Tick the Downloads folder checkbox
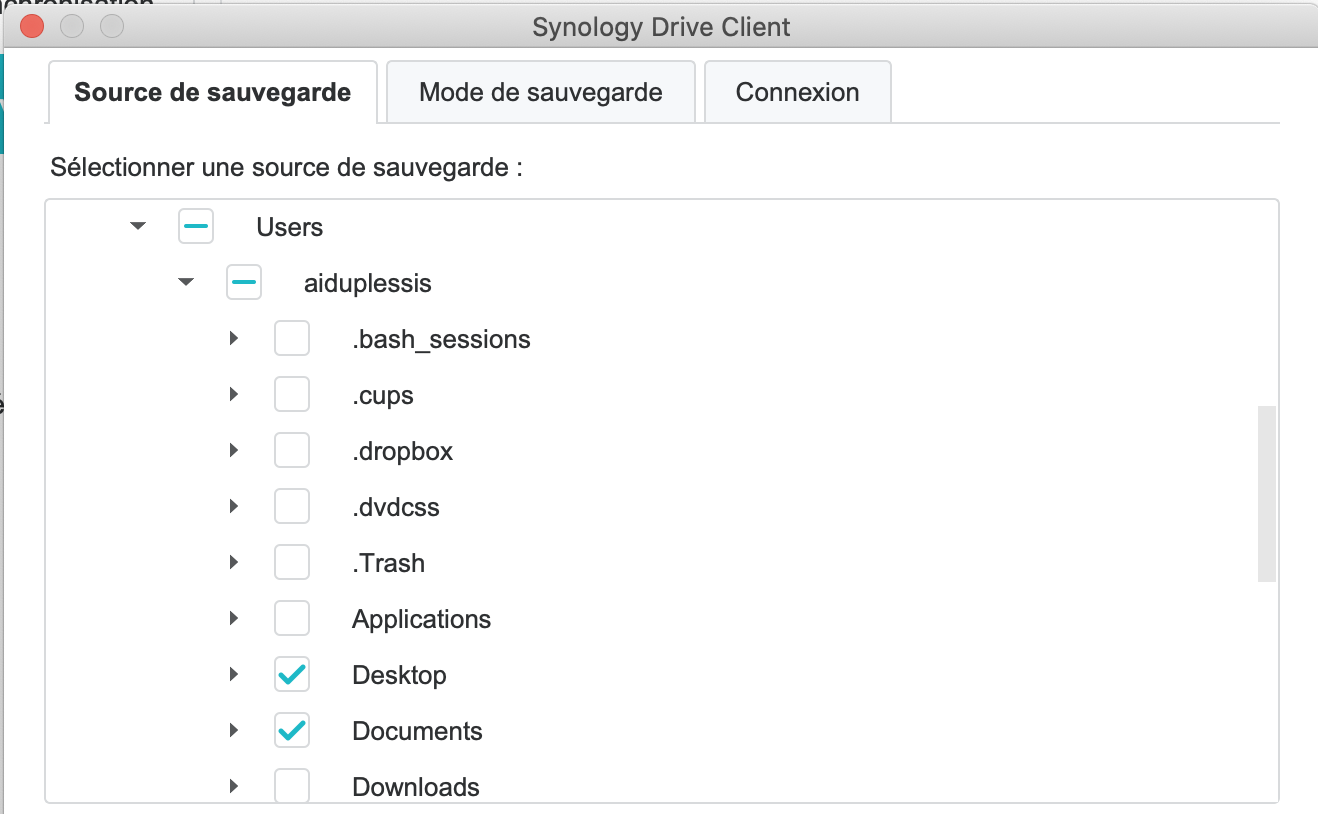 pos(292,786)
